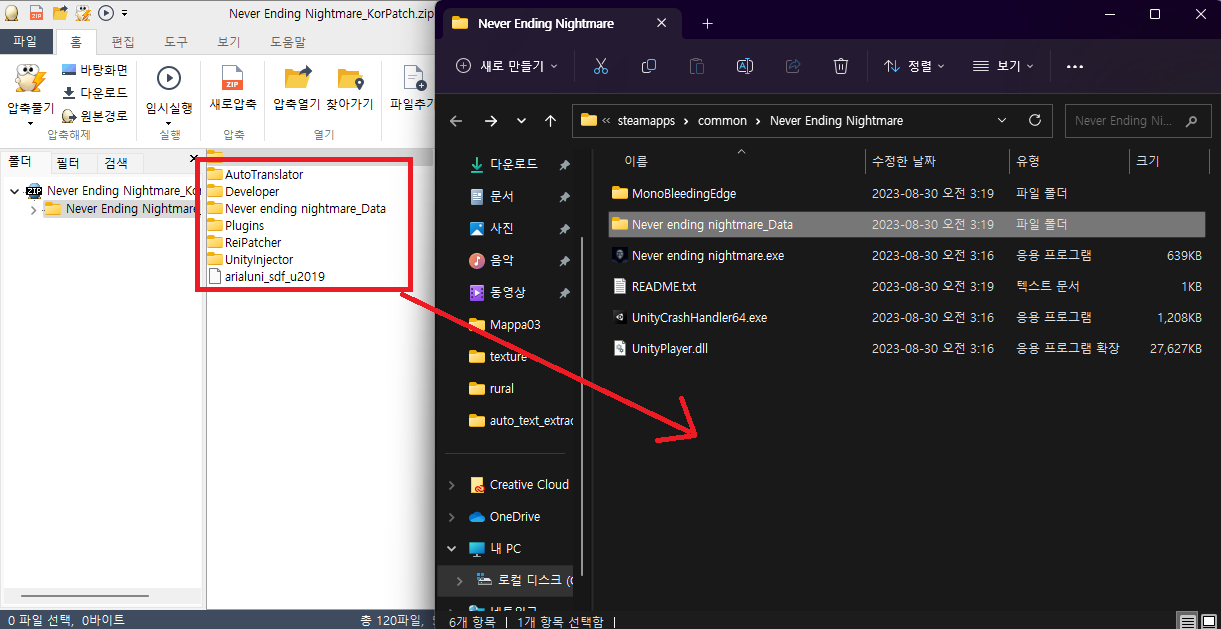Click the Explorer search input field
This screenshot has width=1221, height=629.
tap(1137, 120)
